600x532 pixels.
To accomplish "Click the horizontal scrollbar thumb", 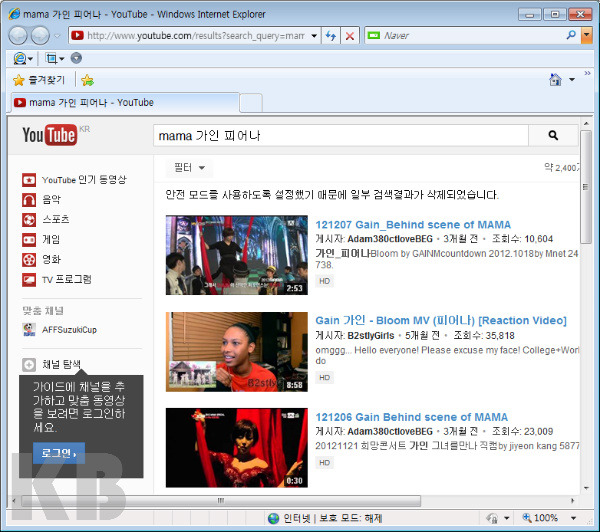I will [221, 501].
